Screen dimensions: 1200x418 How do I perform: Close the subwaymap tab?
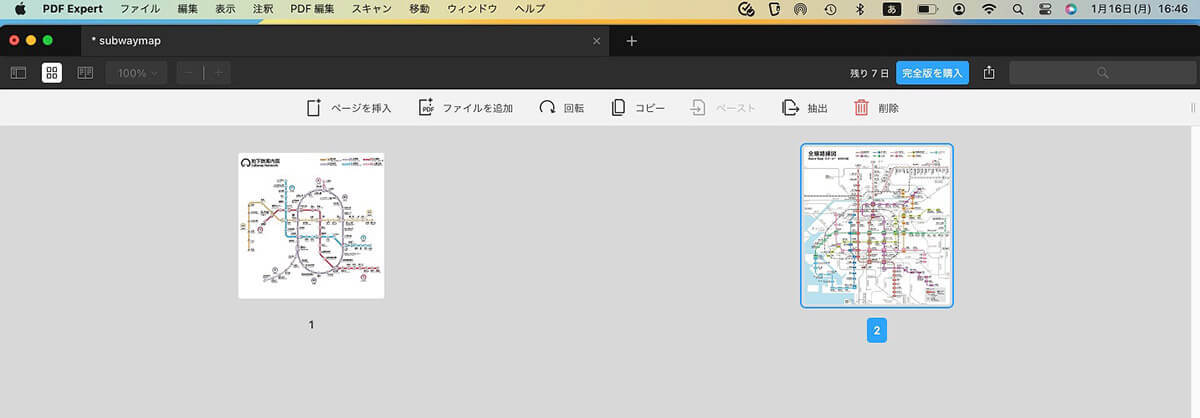point(597,41)
